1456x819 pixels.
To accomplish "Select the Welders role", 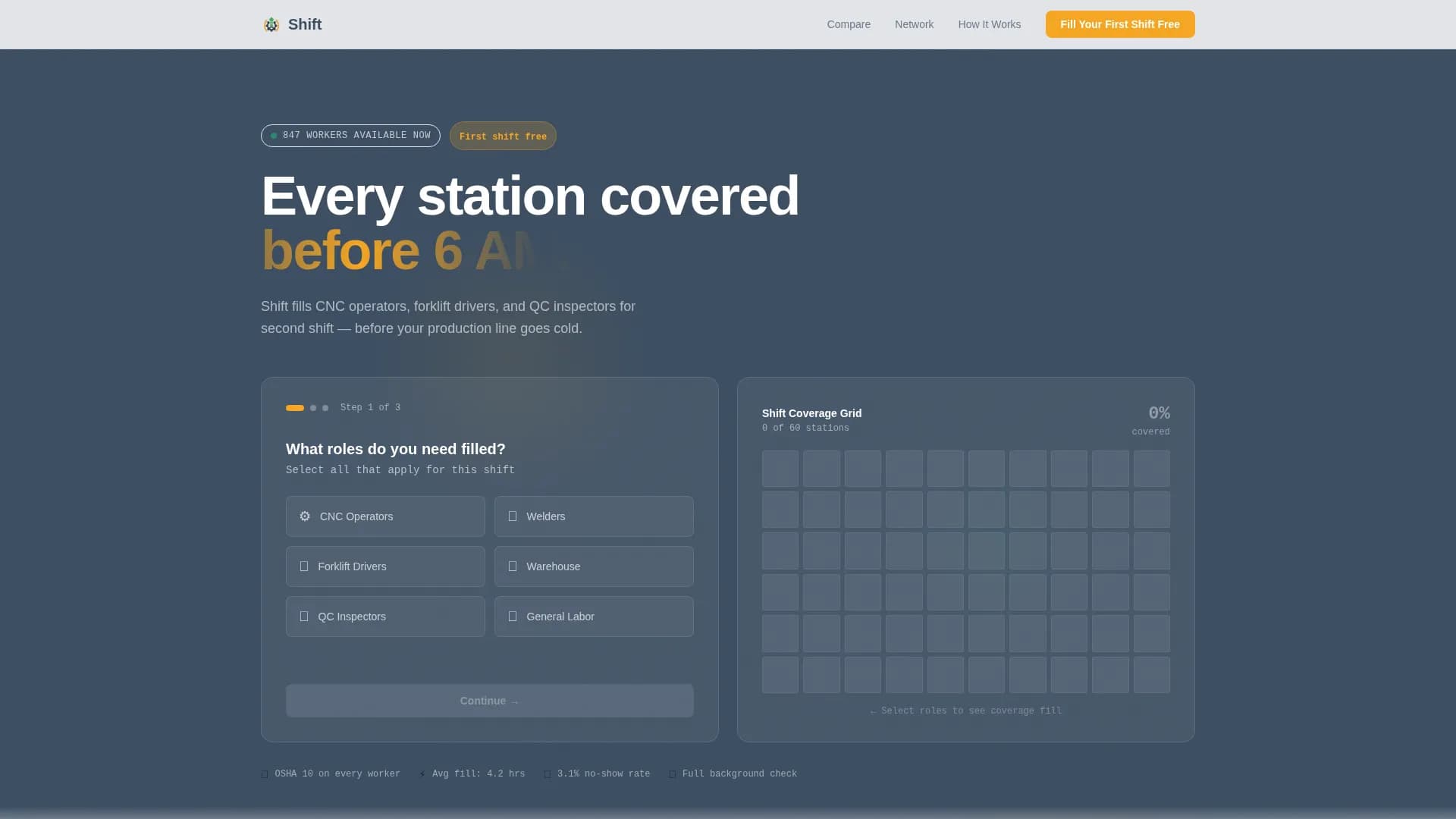I will pos(594,516).
